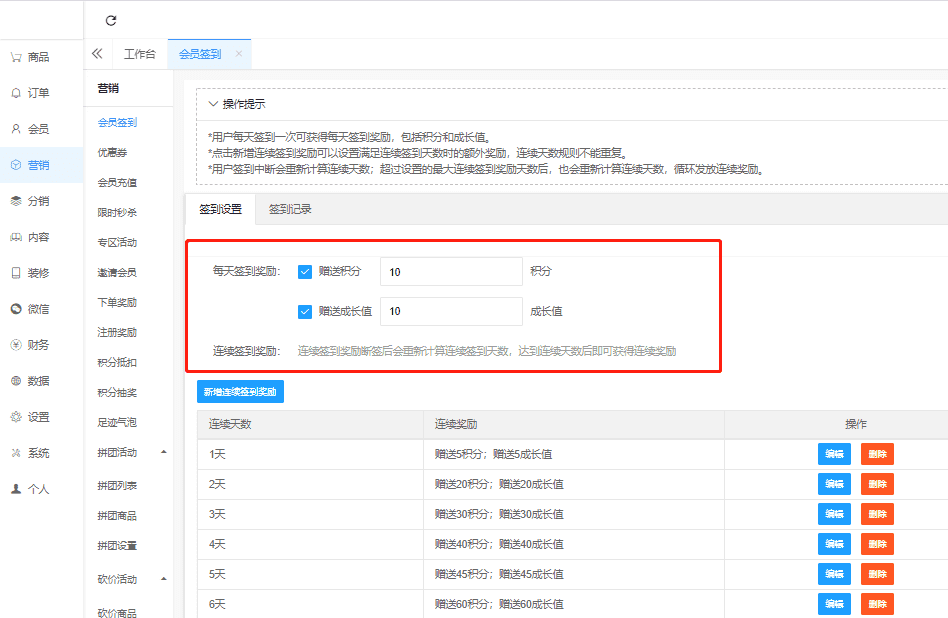This screenshot has height=618, width=948.
Task: Uncheck the 赠送积分 checkbox
Action: (305, 271)
